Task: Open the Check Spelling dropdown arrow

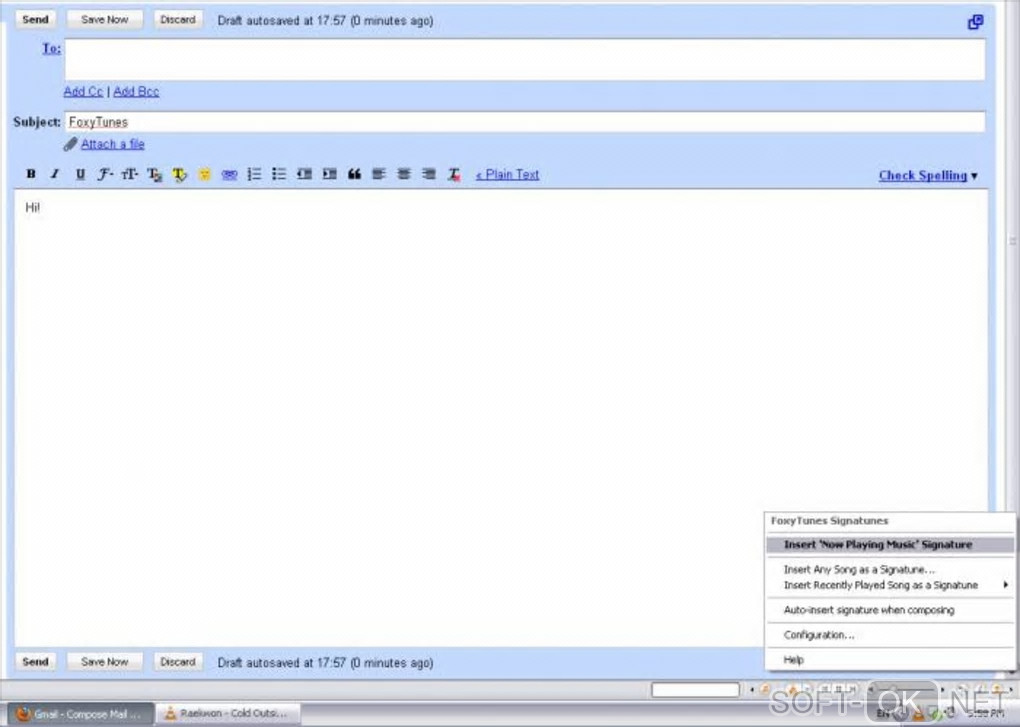Action: point(974,176)
